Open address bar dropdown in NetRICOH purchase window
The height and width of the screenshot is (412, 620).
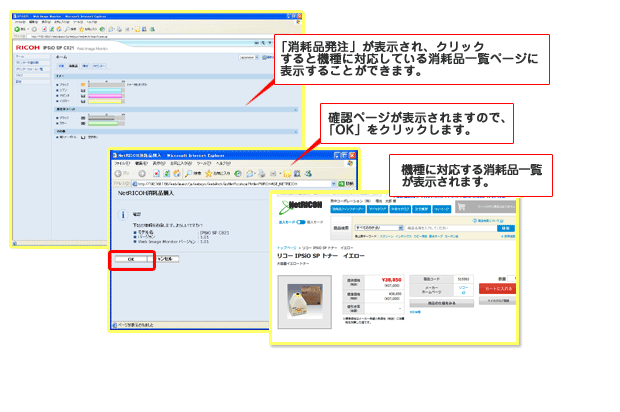(334, 184)
